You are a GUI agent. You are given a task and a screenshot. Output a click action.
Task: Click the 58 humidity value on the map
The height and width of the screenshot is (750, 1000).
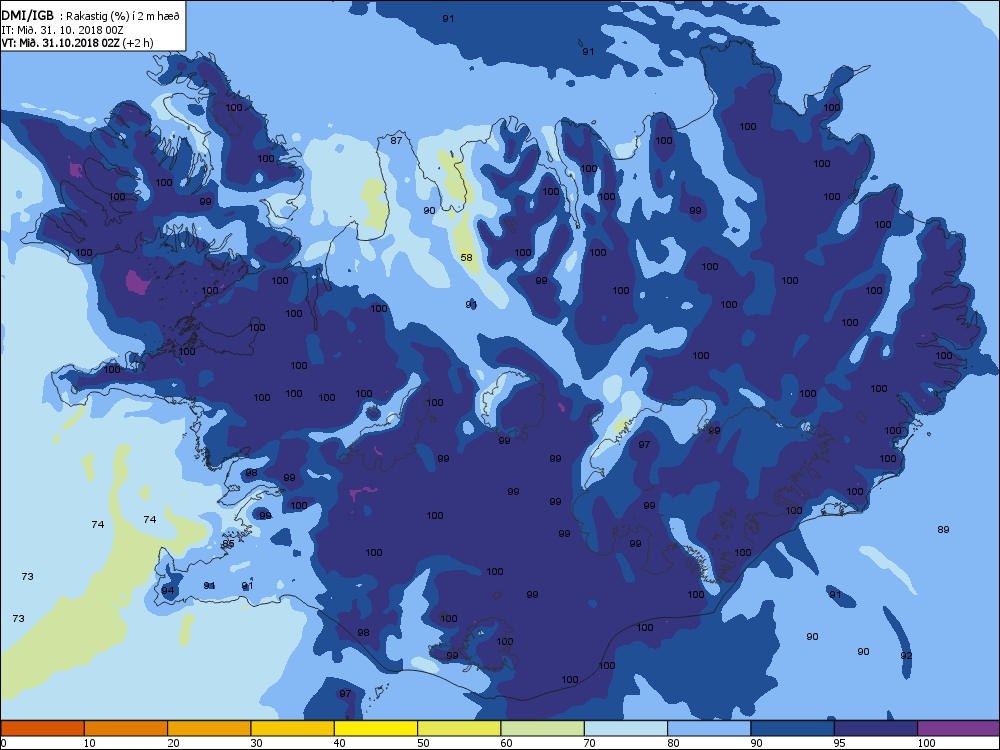point(467,258)
